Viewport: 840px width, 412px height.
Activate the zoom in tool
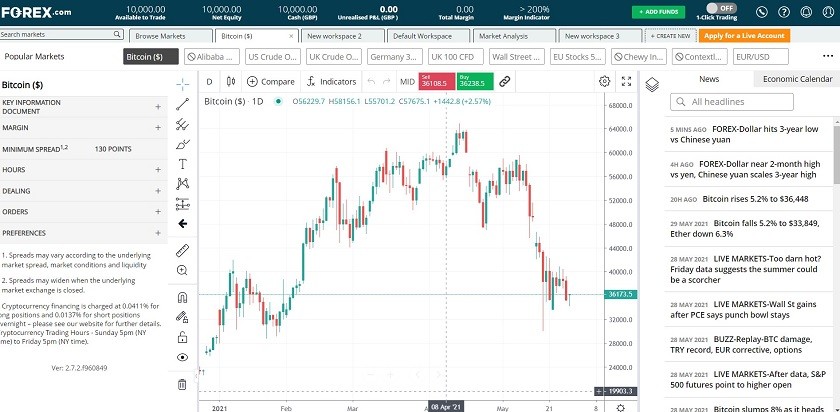(x=183, y=270)
